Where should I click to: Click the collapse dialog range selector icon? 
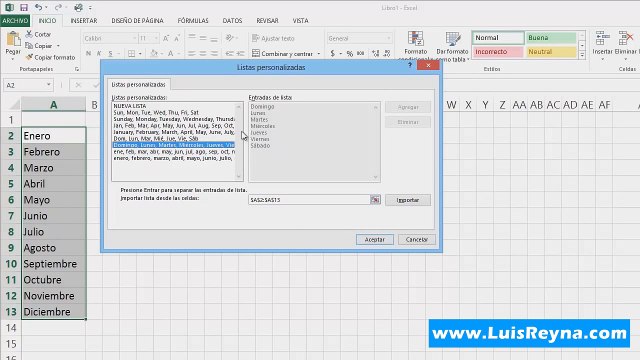tap(375, 200)
